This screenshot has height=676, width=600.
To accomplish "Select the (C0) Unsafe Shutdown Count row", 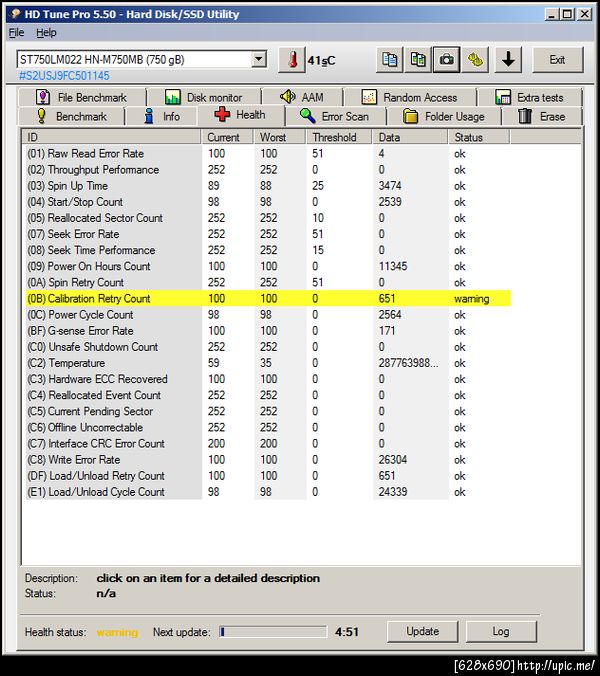I will point(268,347).
